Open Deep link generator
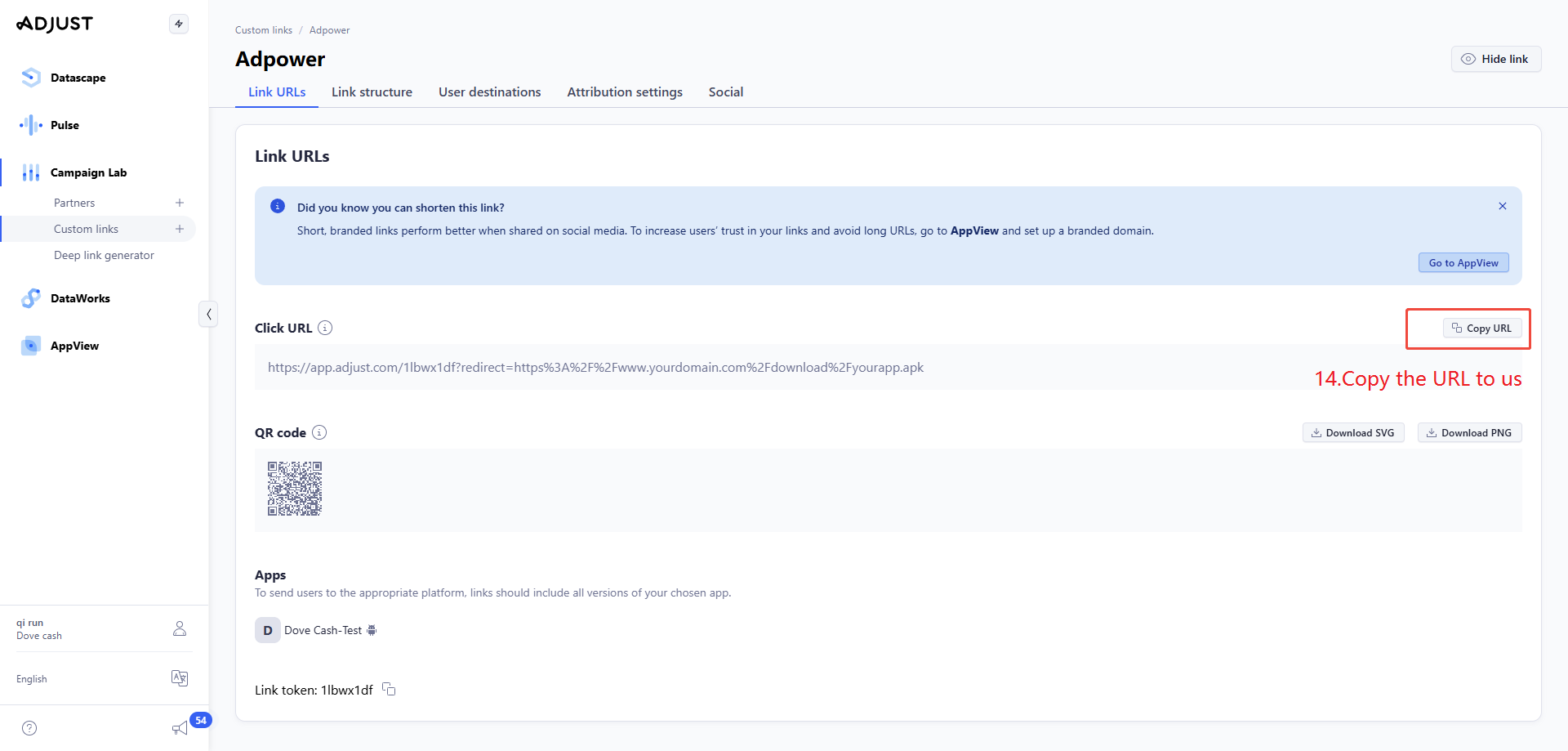Image resolution: width=1568 pixels, height=751 pixels. pyautogui.click(x=104, y=255)
